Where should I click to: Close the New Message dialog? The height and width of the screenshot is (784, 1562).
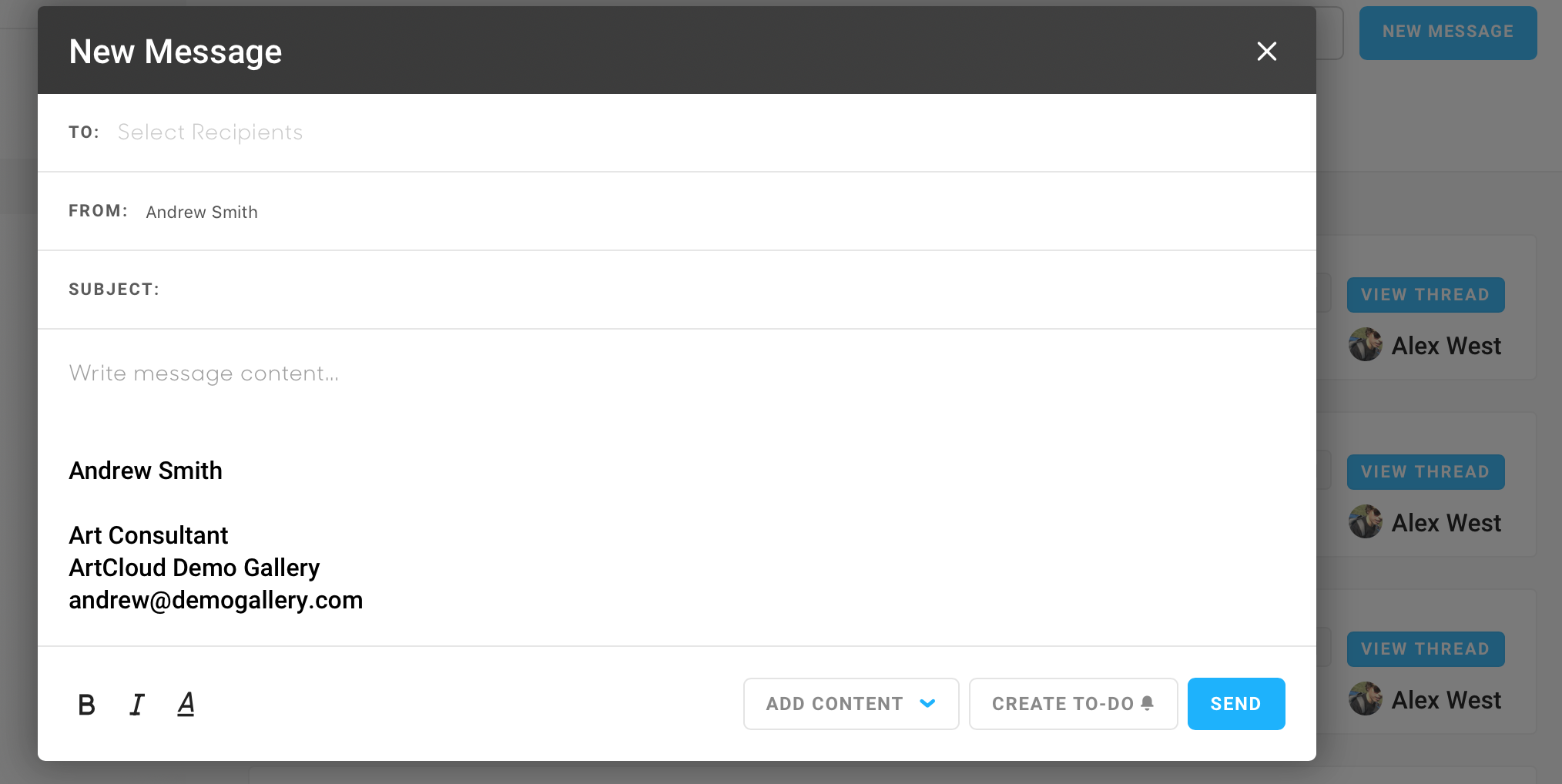1266,52
